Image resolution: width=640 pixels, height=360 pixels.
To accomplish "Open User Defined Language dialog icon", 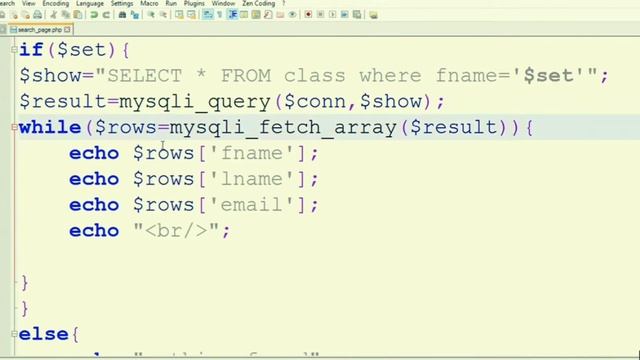I will pos(244,15).
